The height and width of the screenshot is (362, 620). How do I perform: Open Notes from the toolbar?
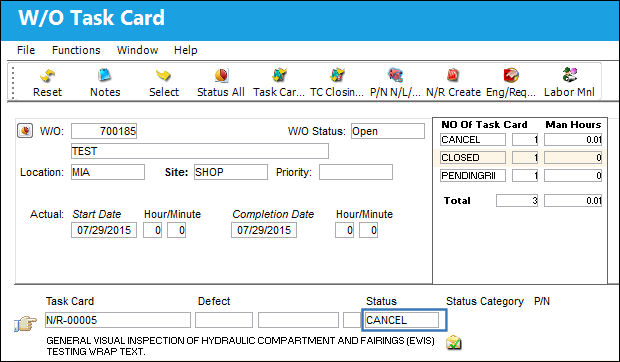[x=104, y=75]
